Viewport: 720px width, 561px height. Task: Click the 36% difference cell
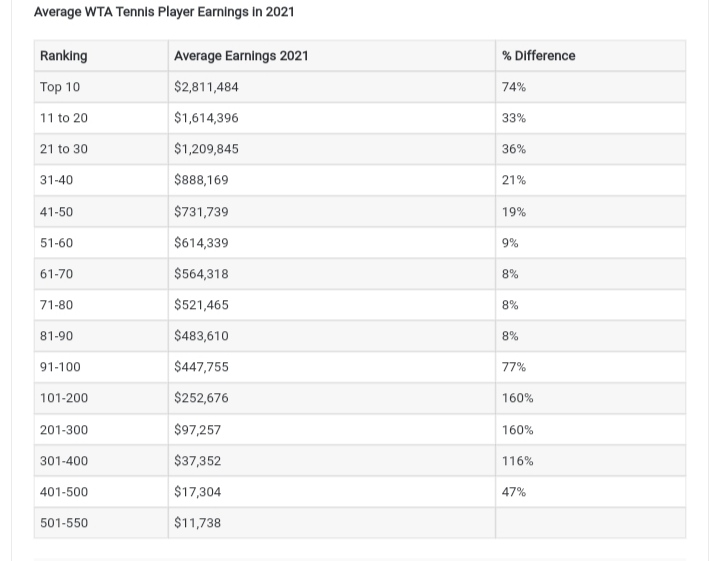point(591,149)
